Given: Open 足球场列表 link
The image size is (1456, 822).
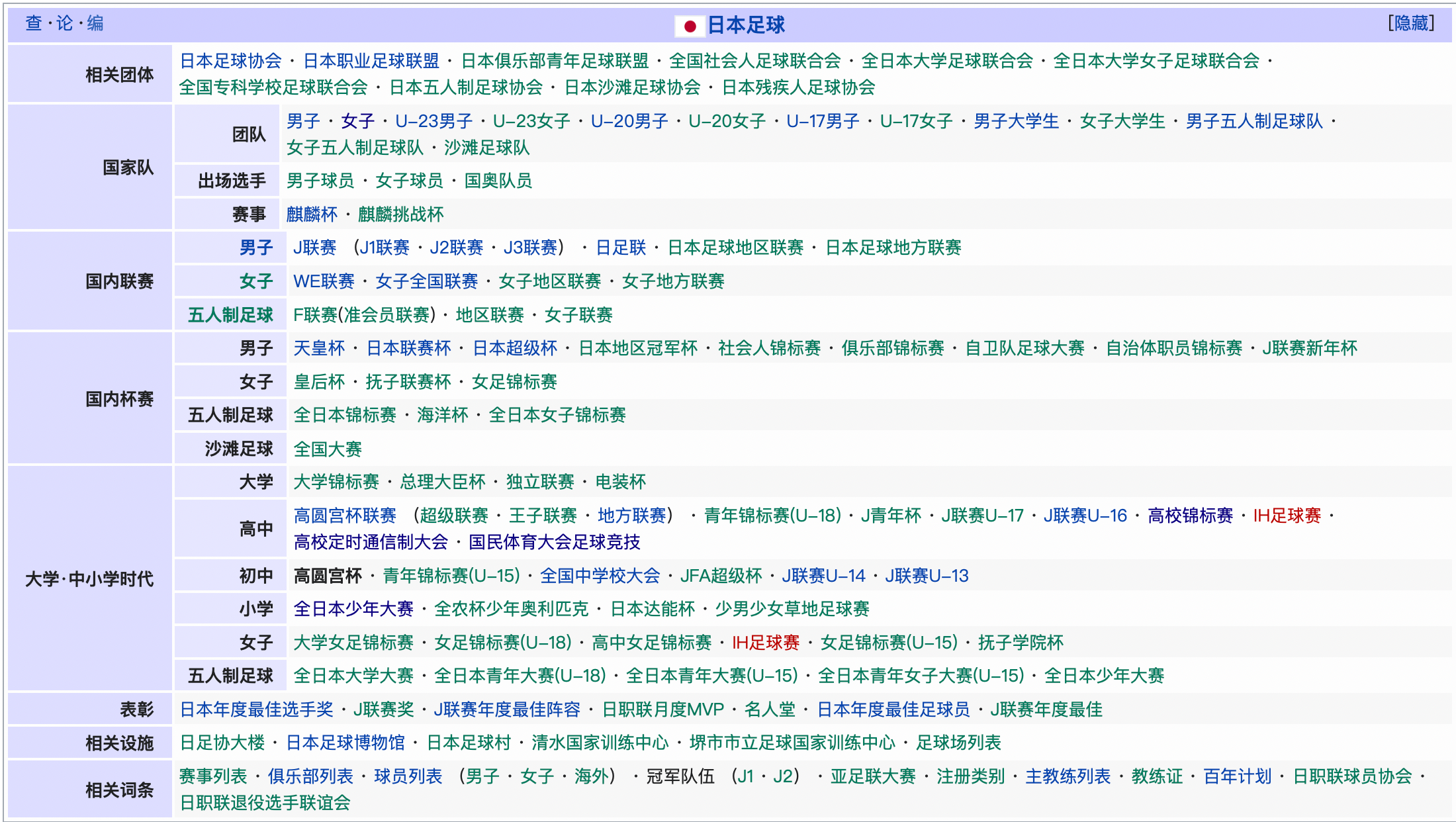Looking at the screenshot, I should (958, 743).
